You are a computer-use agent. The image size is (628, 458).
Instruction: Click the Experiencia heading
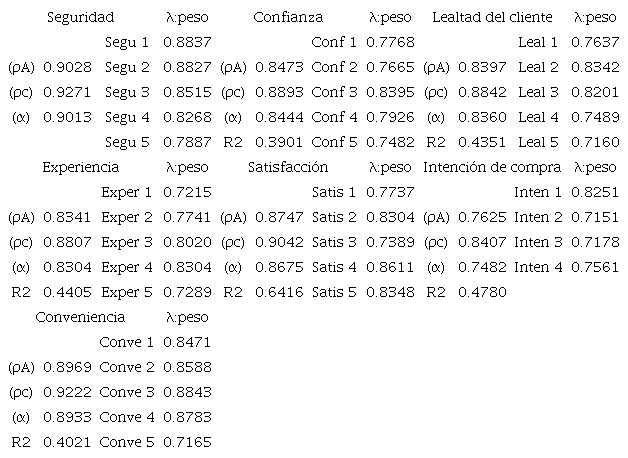coord(81,167)
